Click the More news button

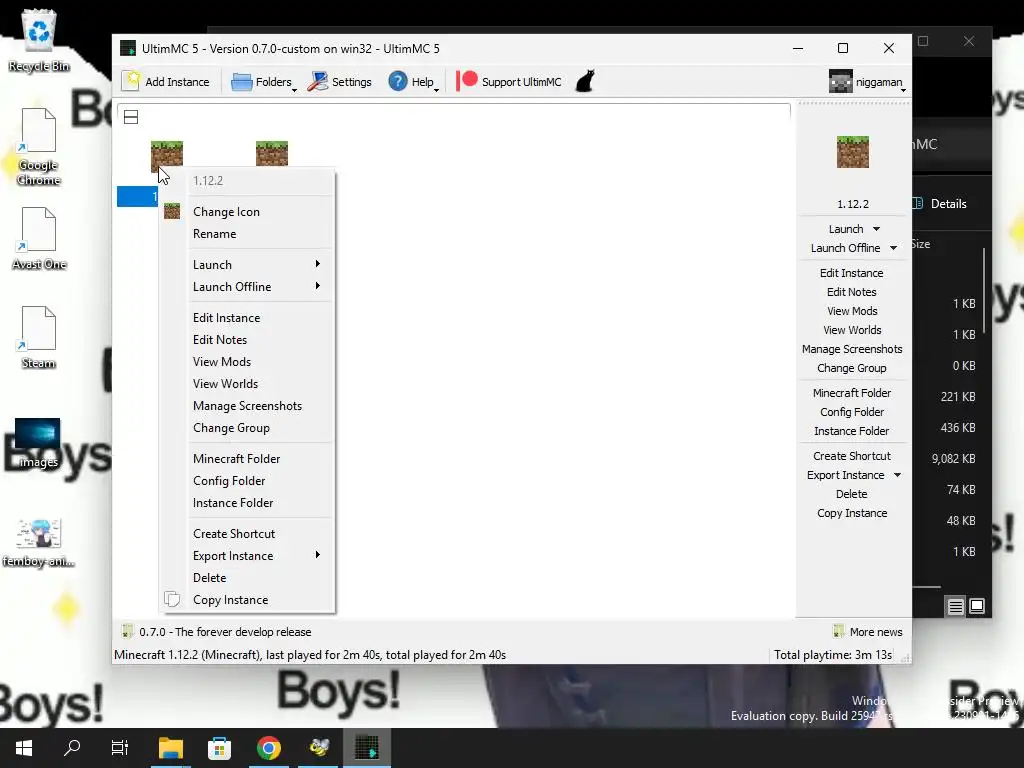(x=868, y=632)
